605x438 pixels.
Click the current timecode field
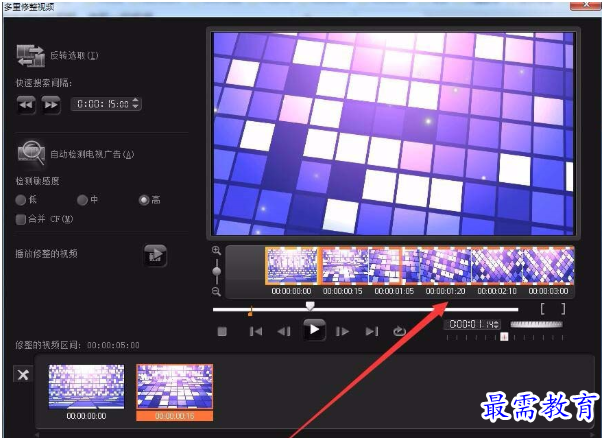(474, 324)
